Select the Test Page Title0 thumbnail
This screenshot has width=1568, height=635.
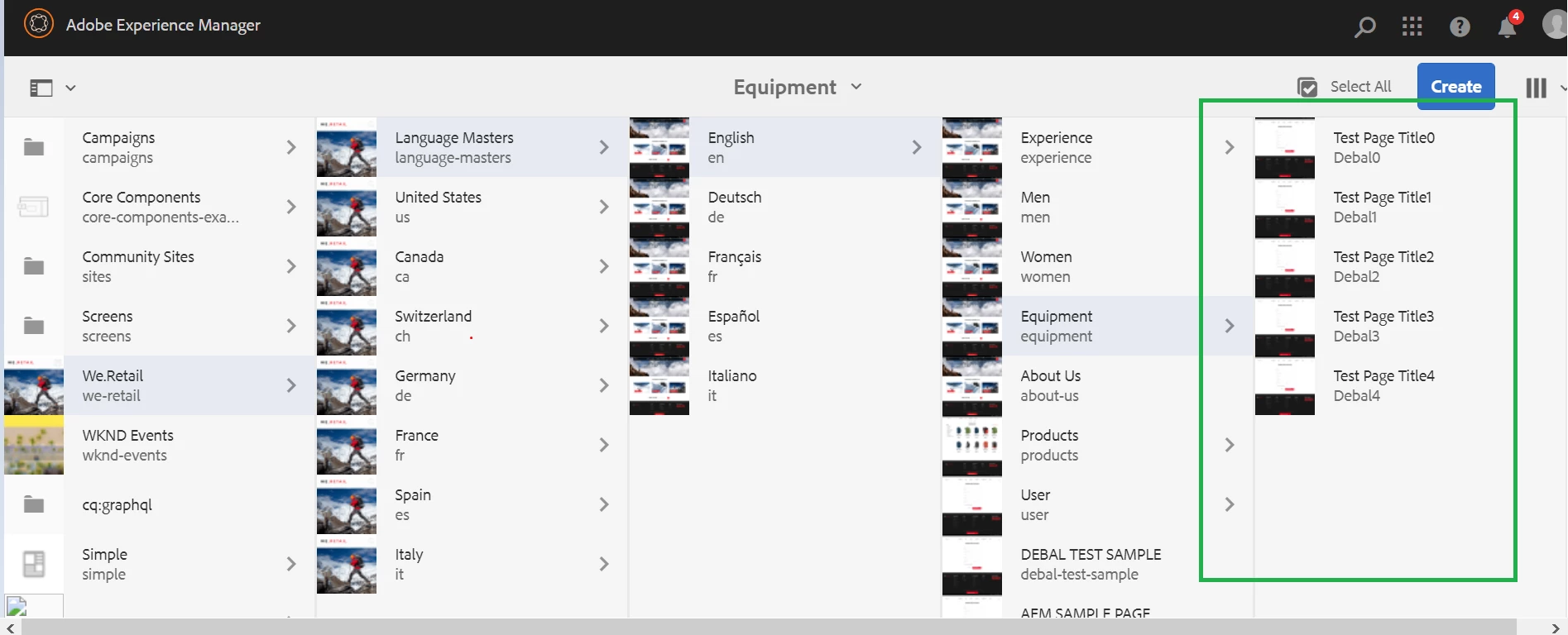pyautogui.click(x=1285, y=147)
